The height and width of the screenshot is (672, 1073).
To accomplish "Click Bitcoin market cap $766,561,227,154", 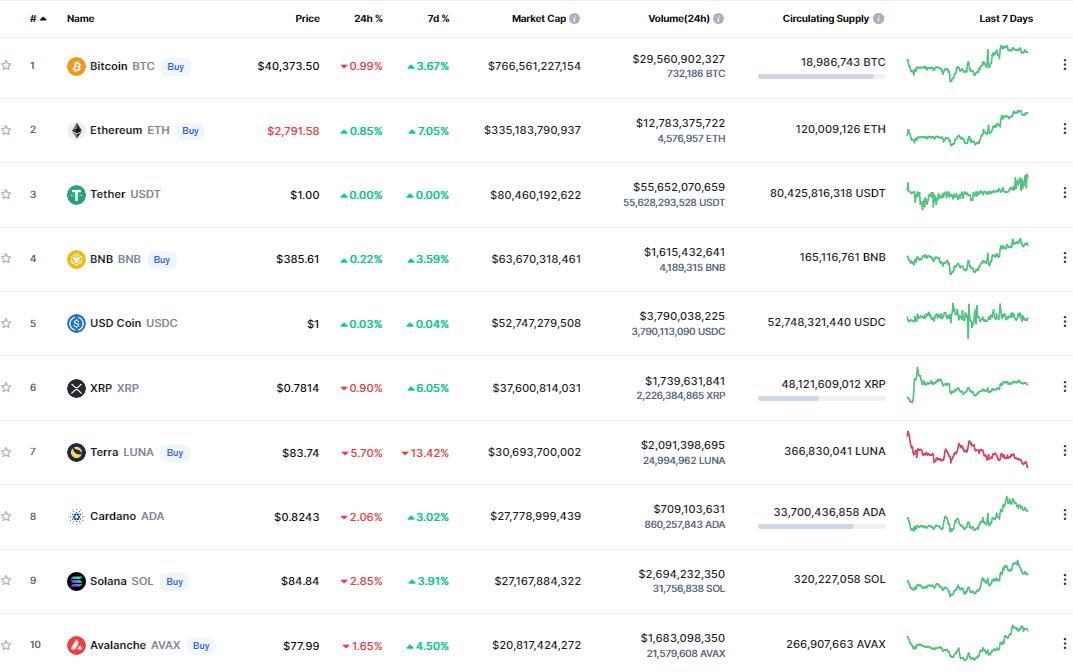I will click(534, 66).
